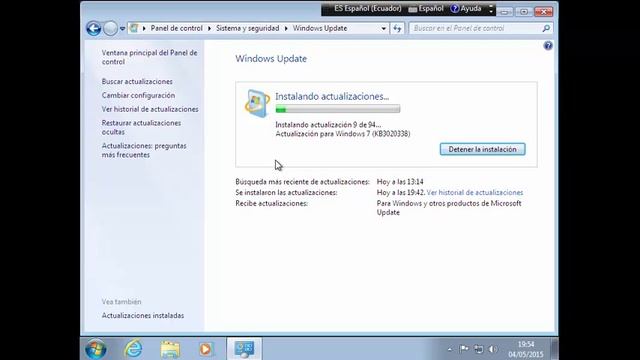Click the Control Panel icon in address bar
Viewport: 640px width, 360px height.
[x=133, y=28]
